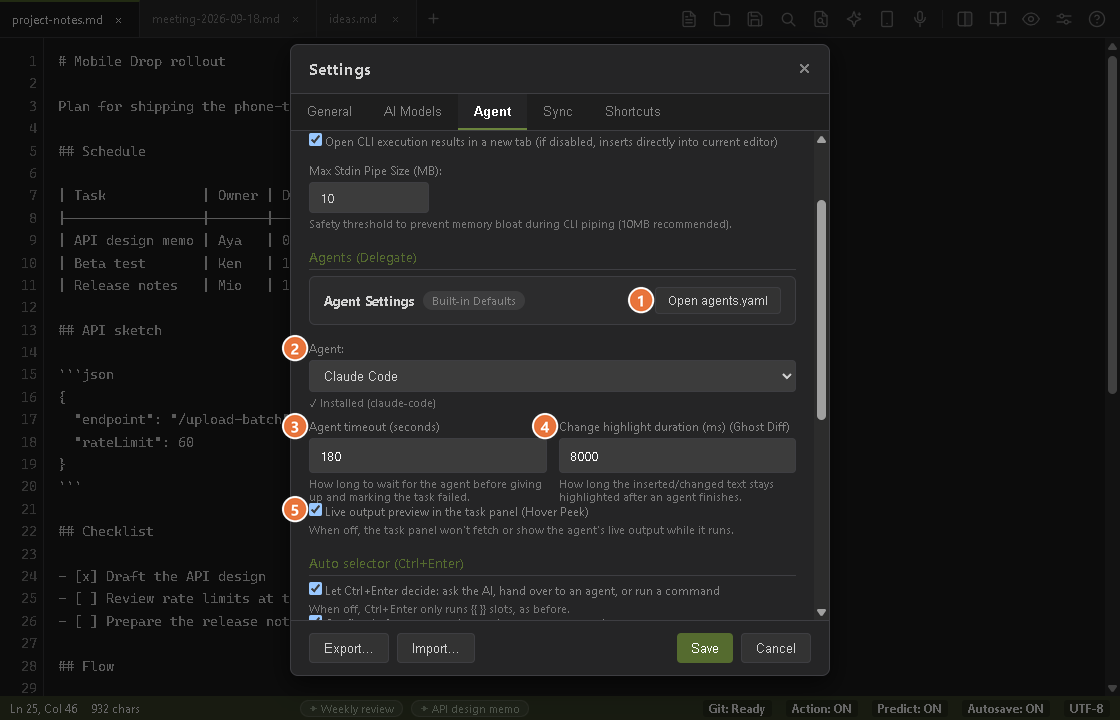The height and width of the screenshot is (720, 1120).
Task: Close the Settings dialog with the X
Action: [x=804, y=69]
